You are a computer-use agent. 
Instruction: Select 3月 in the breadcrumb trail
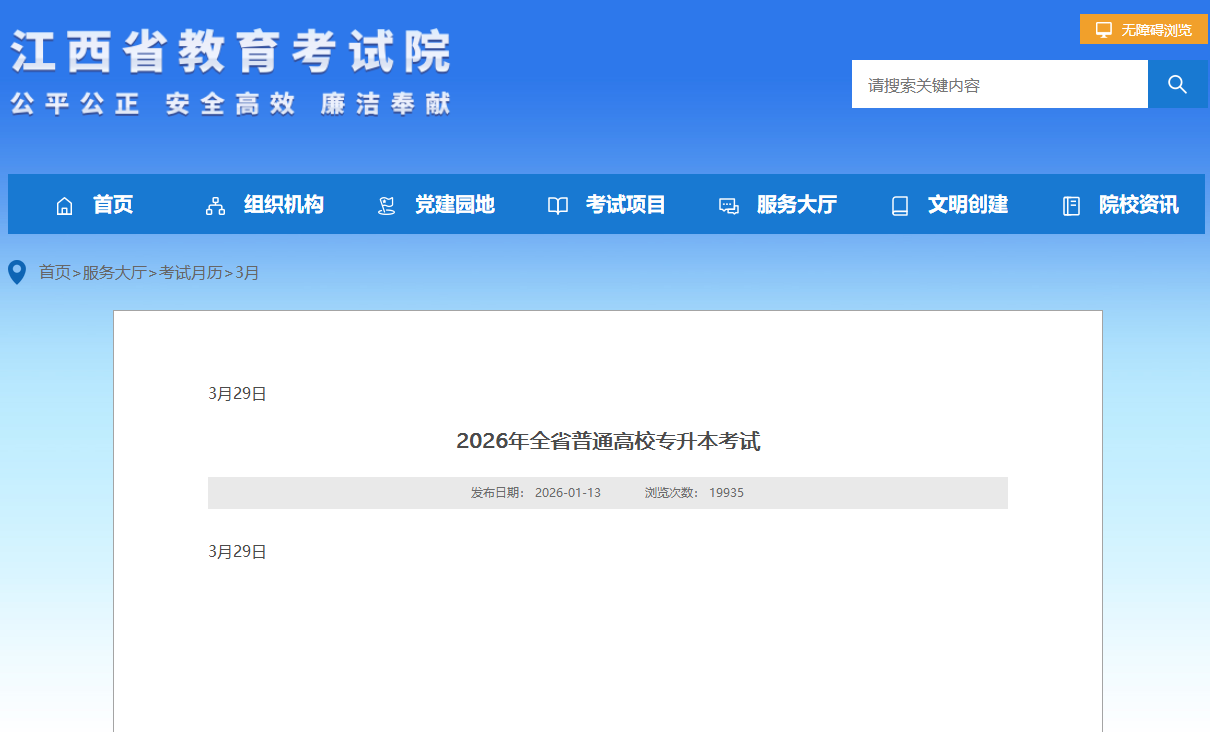coord(246,272)
